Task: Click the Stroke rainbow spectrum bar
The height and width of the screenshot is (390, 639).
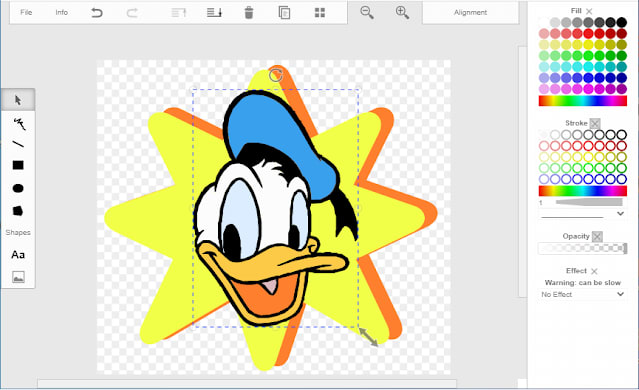Action: (582, 191)
